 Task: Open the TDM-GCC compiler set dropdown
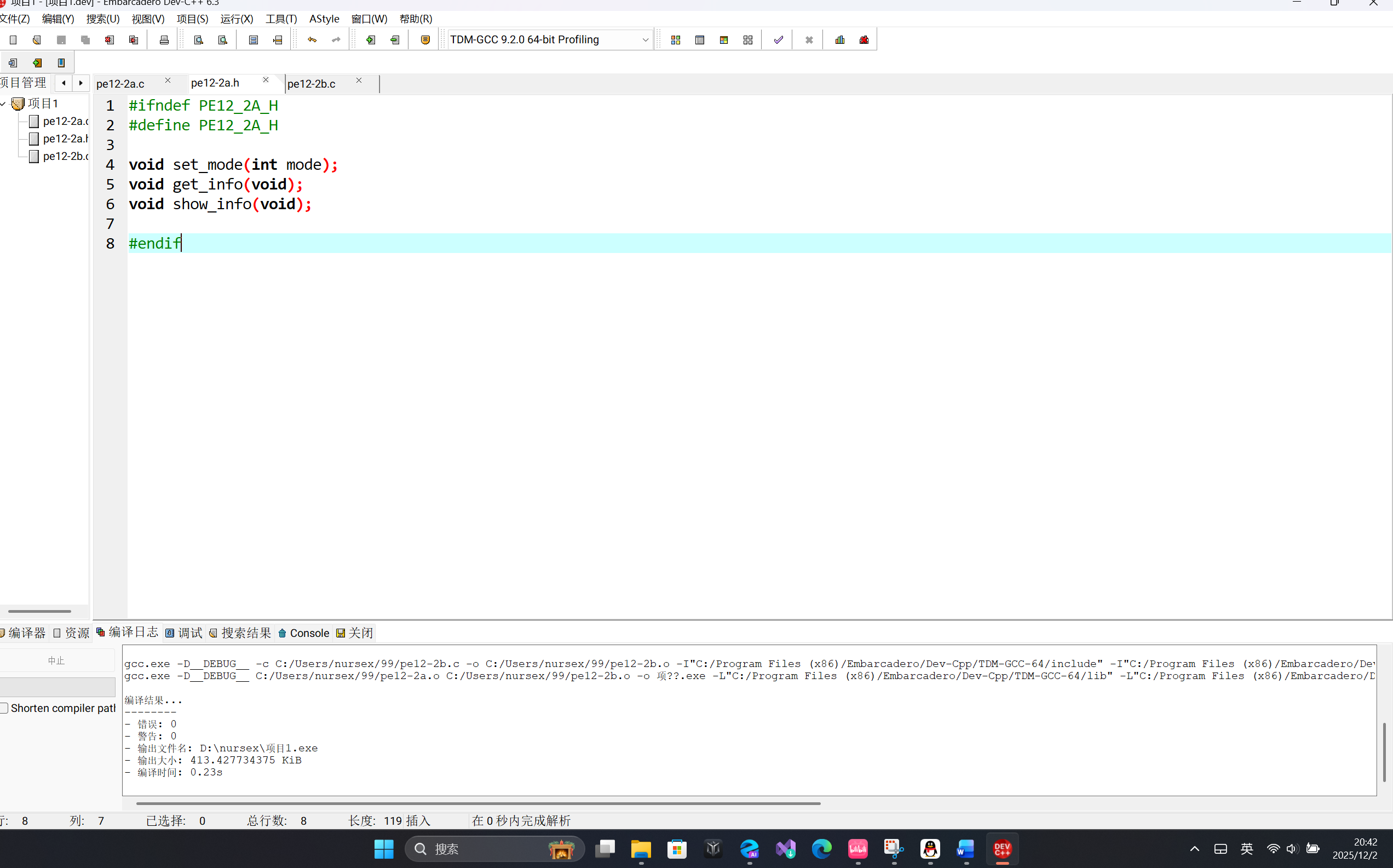coord(644,39)
